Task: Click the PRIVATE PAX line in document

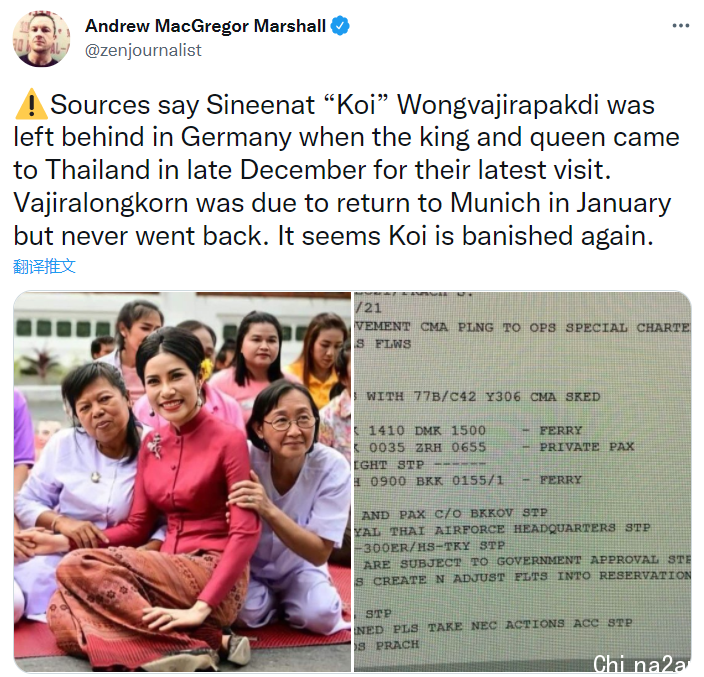Action: 494,447
